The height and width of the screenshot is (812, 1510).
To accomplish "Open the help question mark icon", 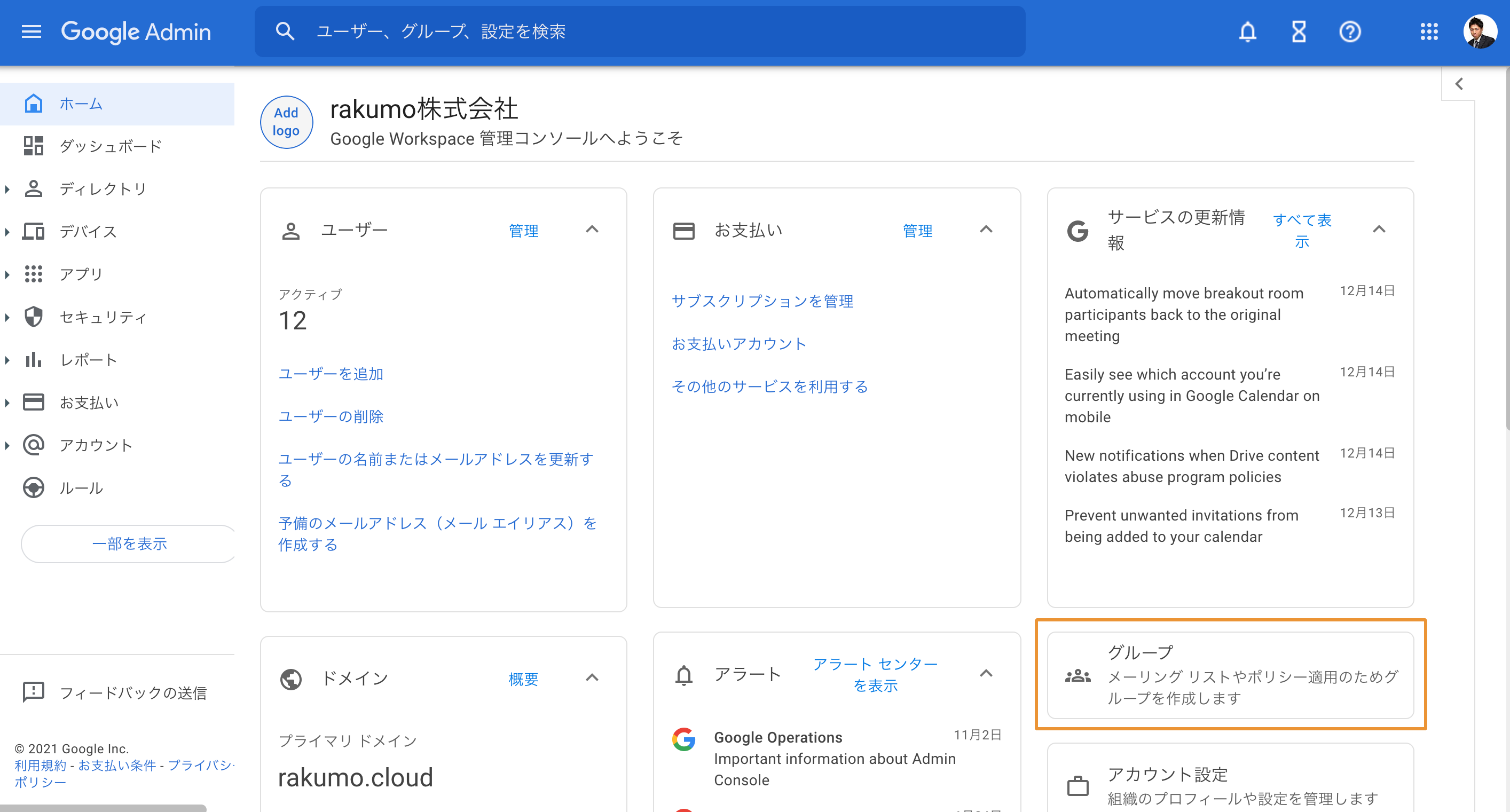I will click(1350, 31).
